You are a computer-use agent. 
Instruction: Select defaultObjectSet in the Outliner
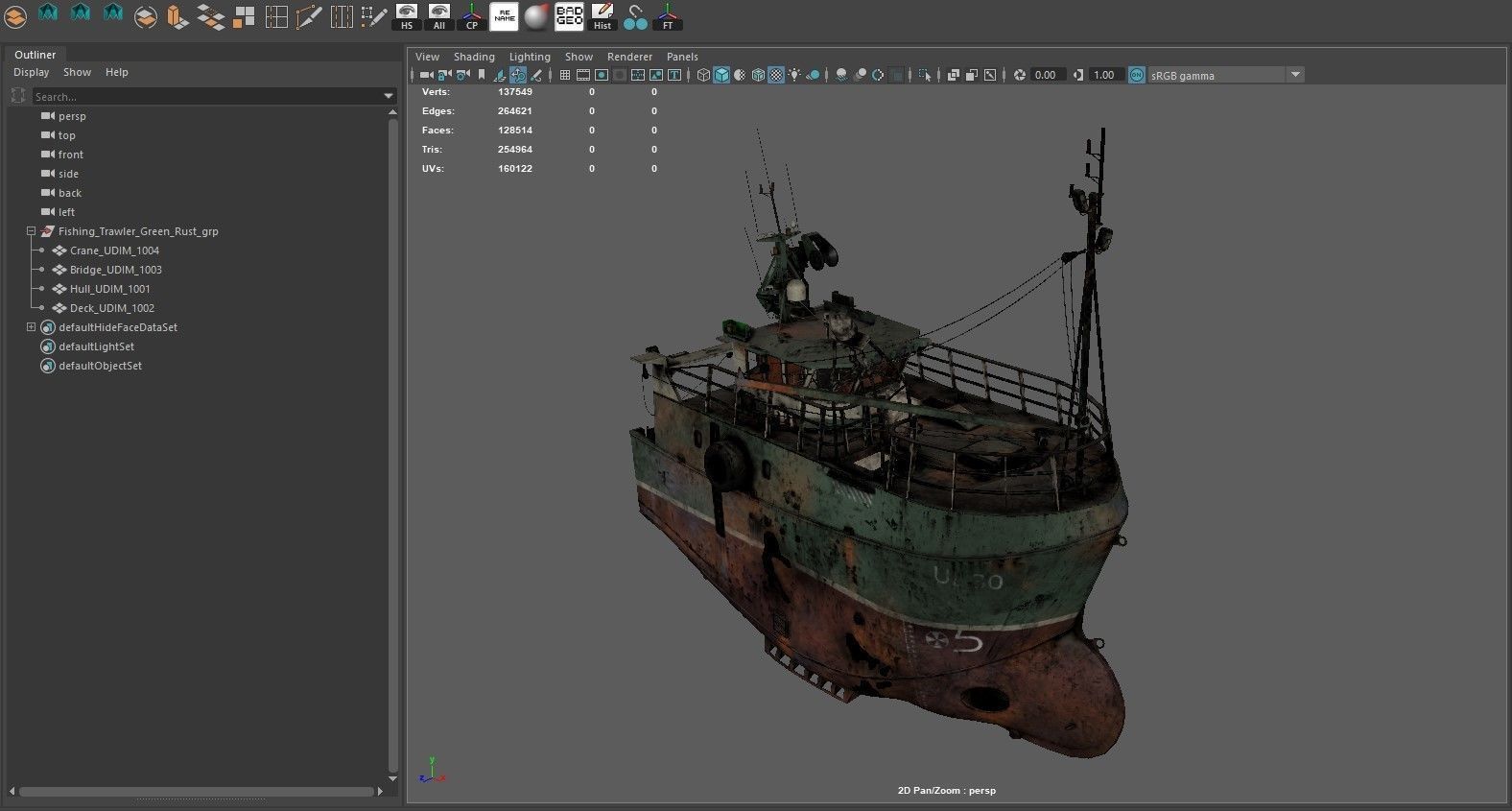pos(100,366)
